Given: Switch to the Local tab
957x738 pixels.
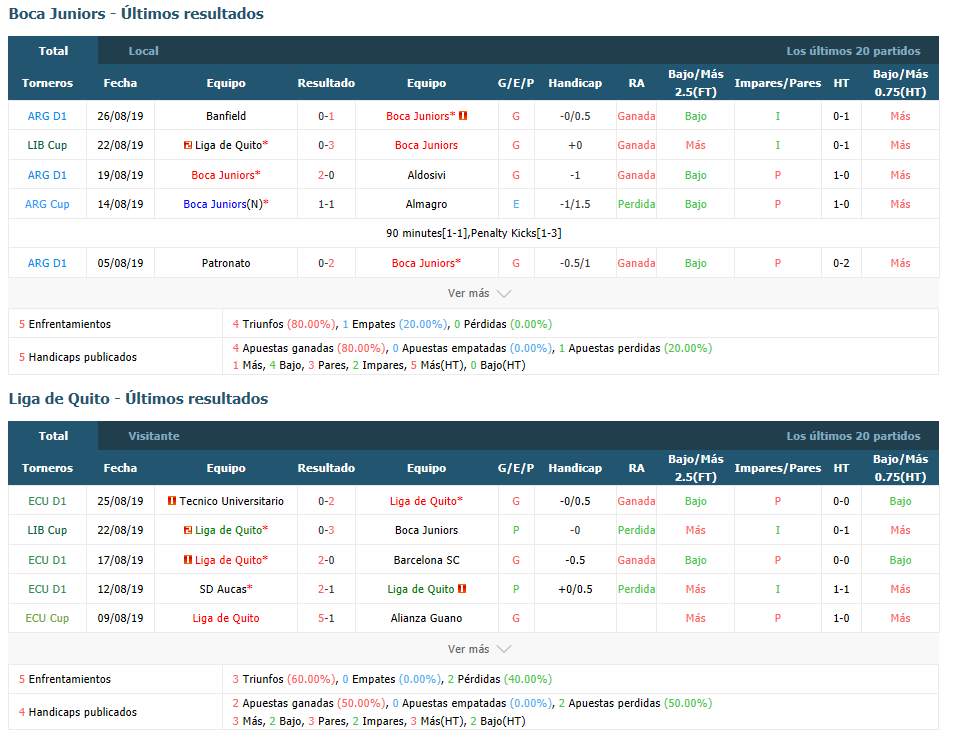Looking at the screenshot, I should [x=143, y=51].
